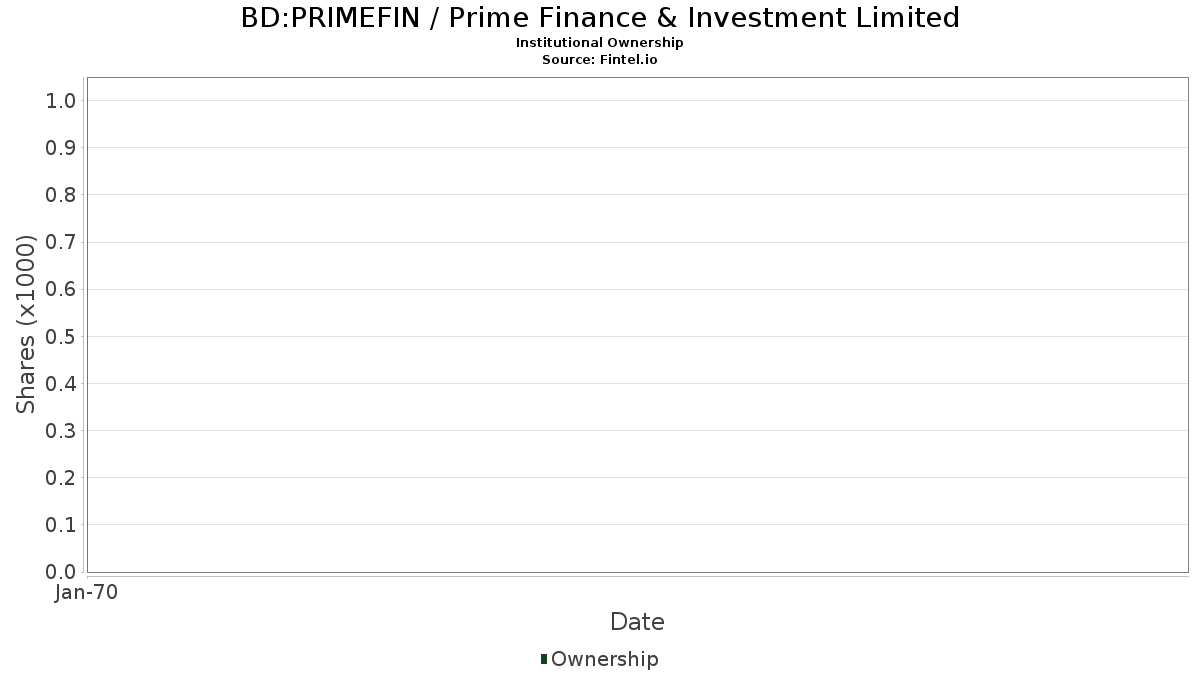
Task: Click the 0.6 y-axis tick label
Action: point(61,289)
